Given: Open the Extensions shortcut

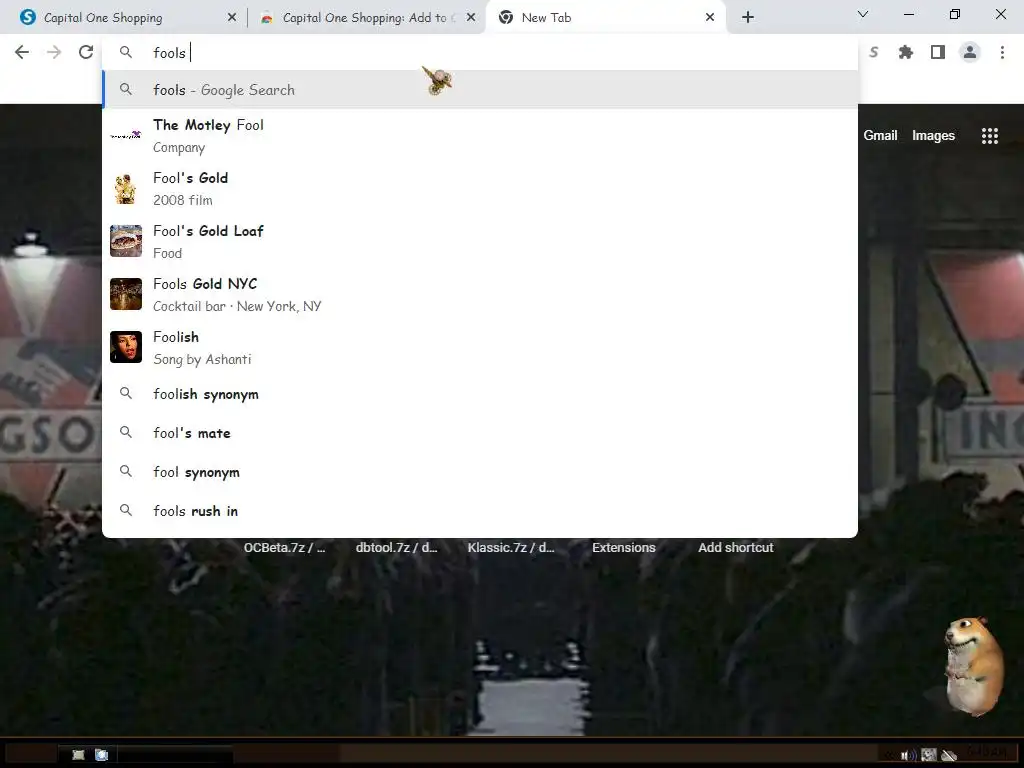Looking at the screenshot, I should pyautogui.click(x=624, y=547).
